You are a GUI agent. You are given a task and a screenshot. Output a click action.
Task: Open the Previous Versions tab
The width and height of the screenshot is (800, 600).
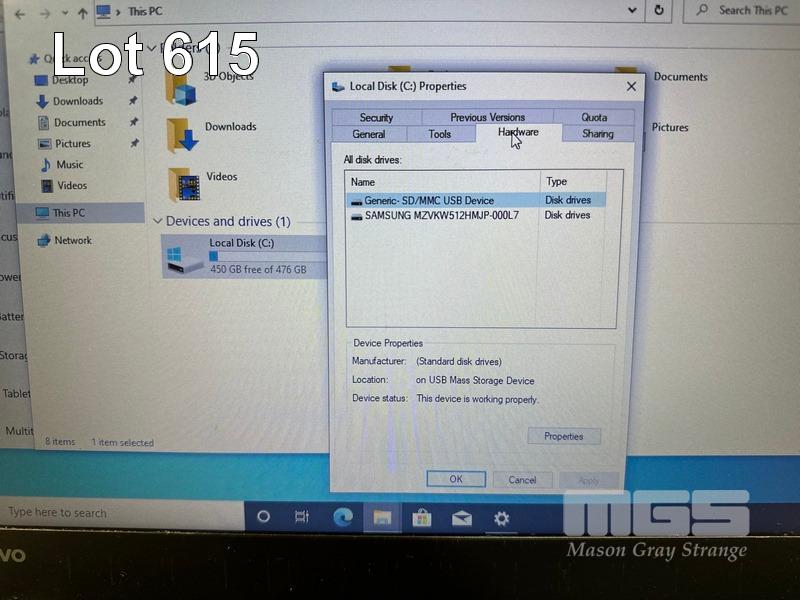tap(487, 117)
